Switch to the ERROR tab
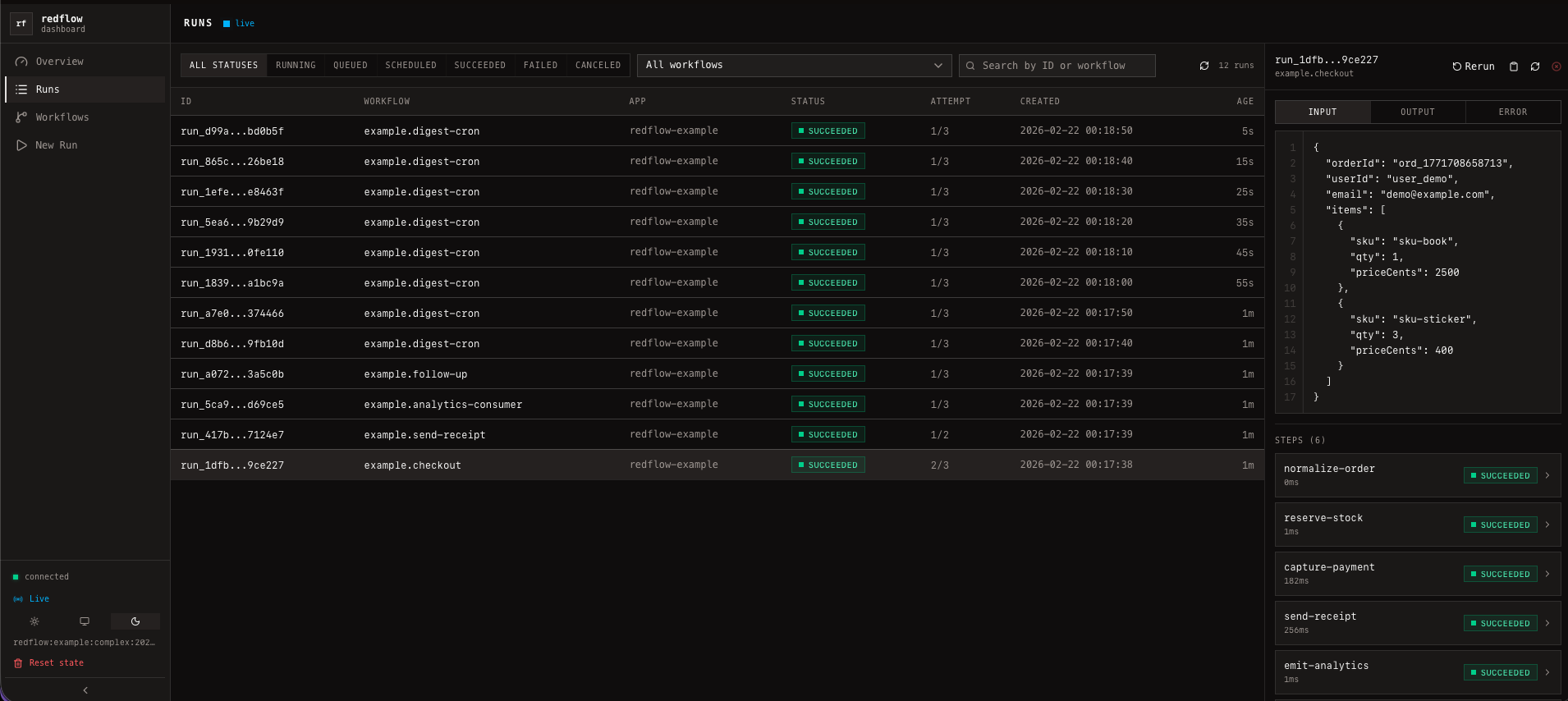1568x701 pixels. click(1513, 112)
